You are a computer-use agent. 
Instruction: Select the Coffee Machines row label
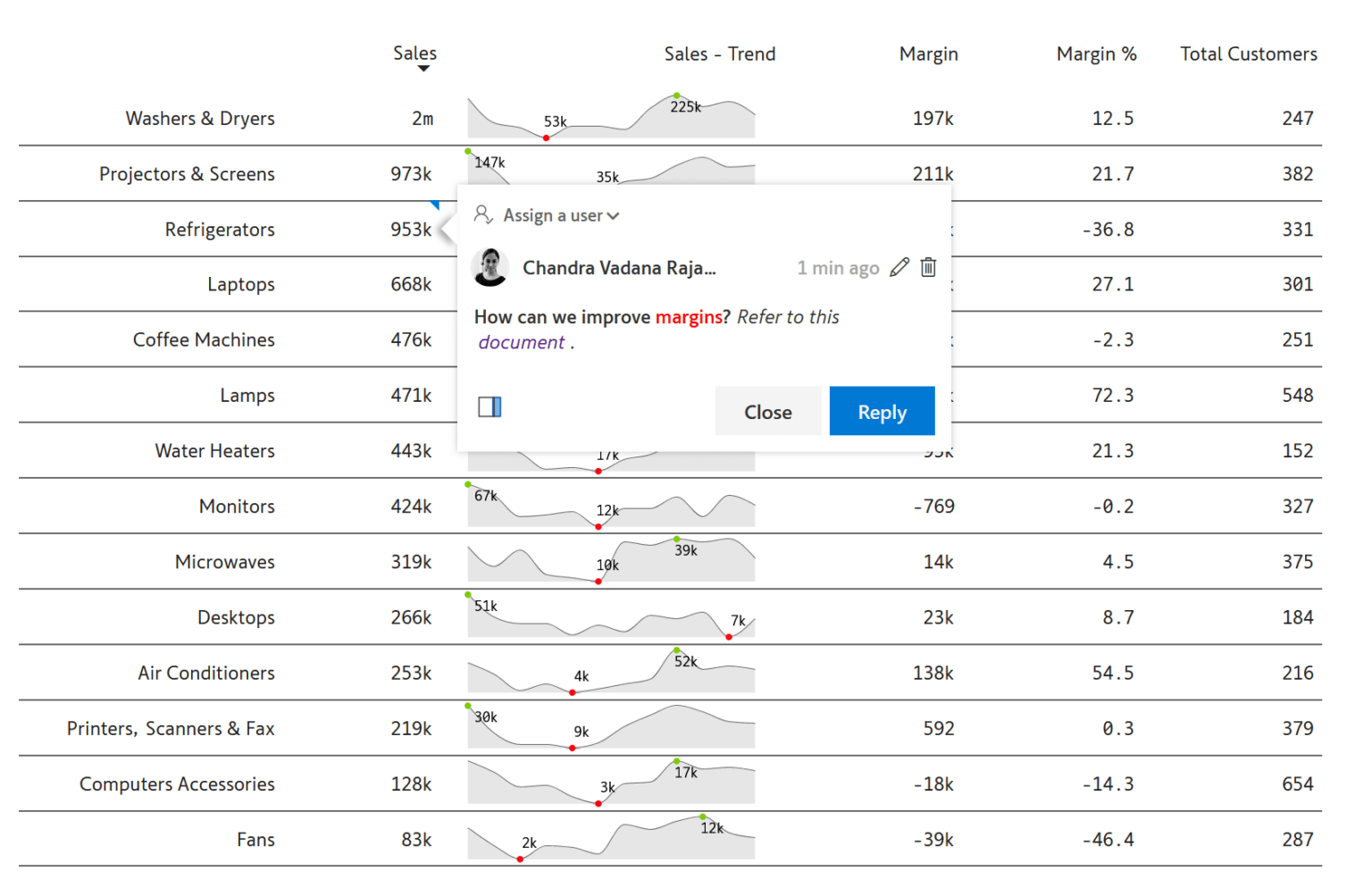[x=204, y=339]
